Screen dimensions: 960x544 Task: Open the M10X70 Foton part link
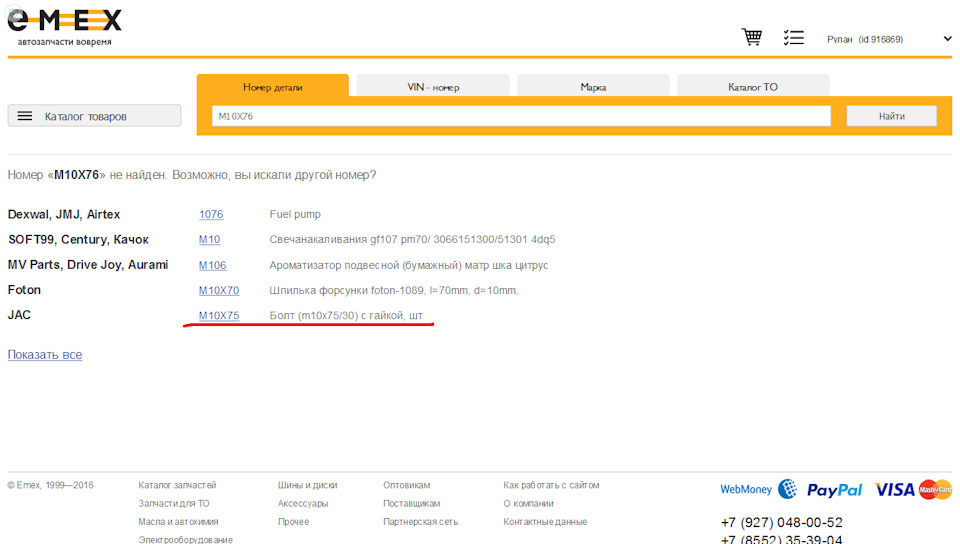[x=219, y=290]
